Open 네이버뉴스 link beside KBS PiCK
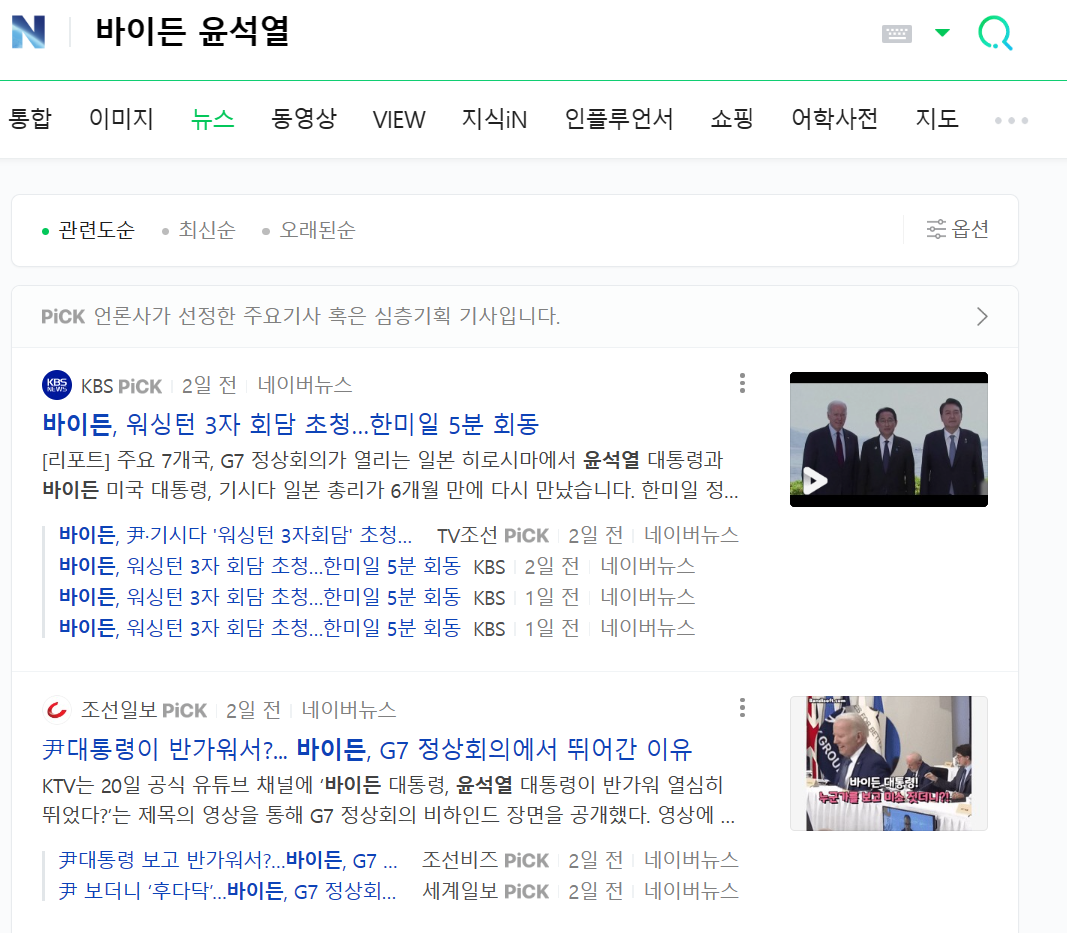 (x=305, y=385)
